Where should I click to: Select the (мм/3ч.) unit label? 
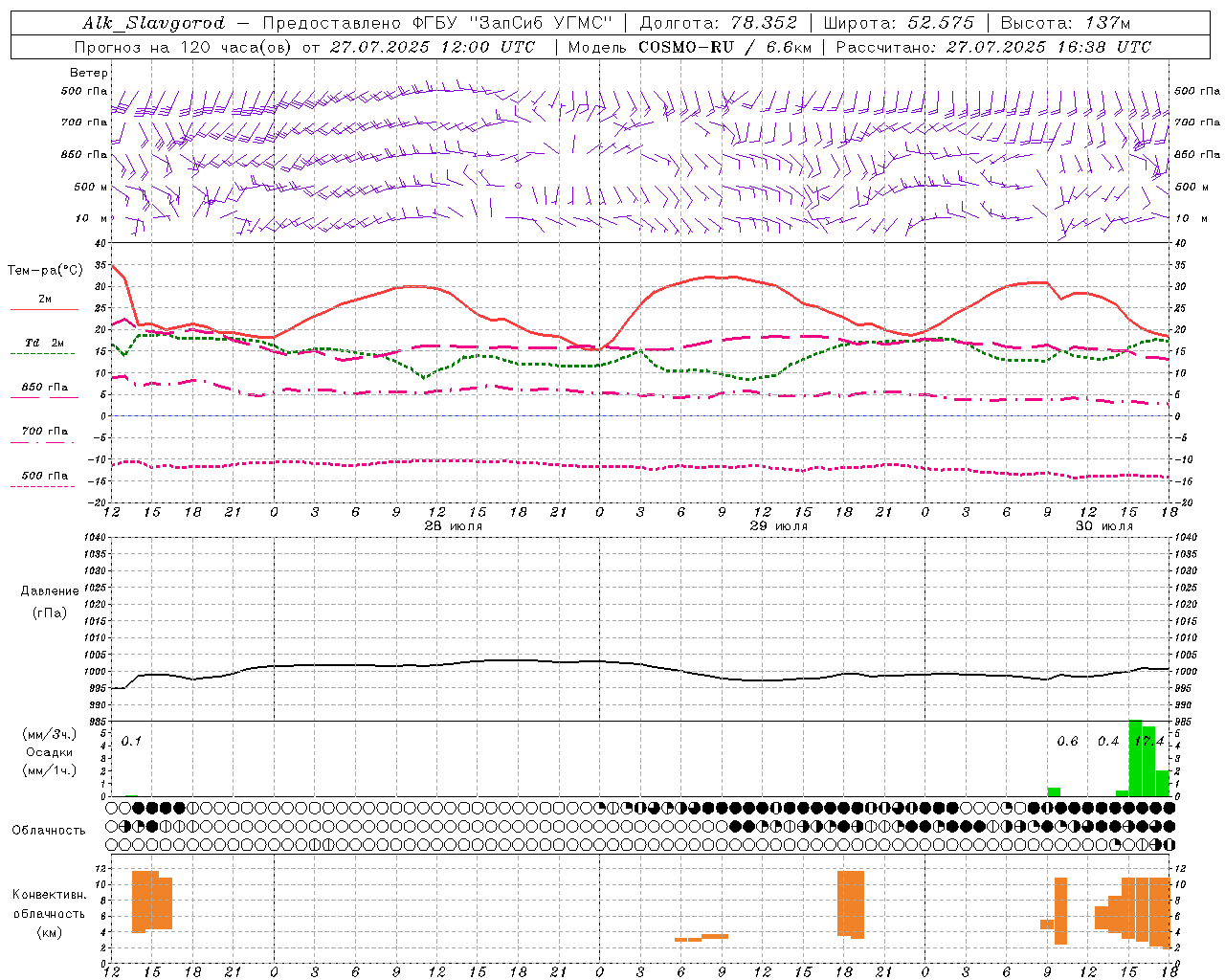click(50, 734)
